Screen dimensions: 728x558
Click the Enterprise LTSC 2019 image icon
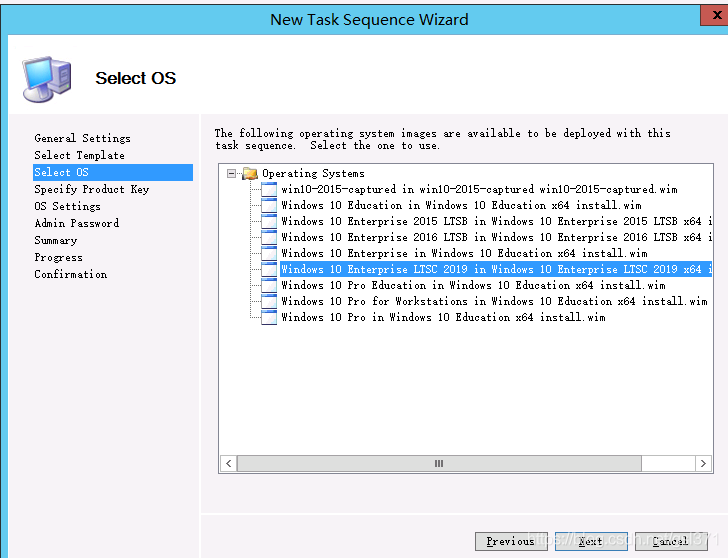click(x=269, y=269)
